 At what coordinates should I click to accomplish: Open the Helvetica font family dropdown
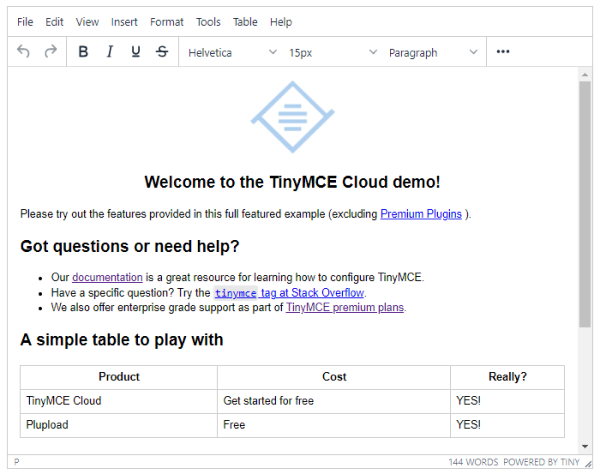[x=232, y=52]
